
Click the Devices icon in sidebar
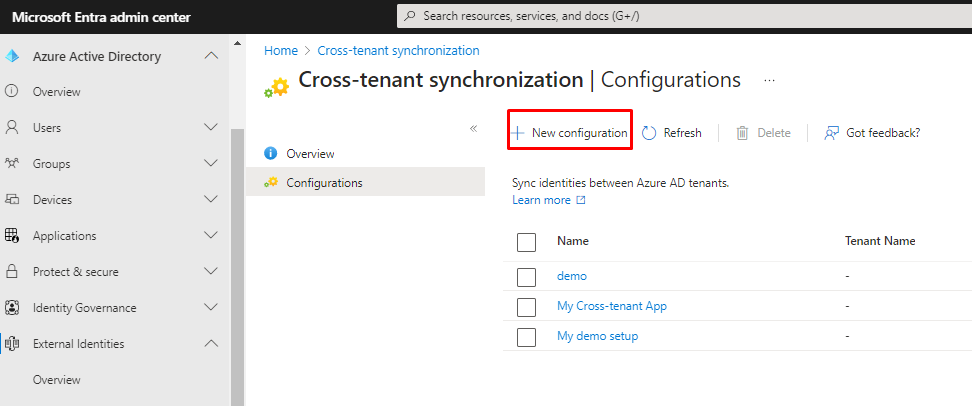point(13,200)
